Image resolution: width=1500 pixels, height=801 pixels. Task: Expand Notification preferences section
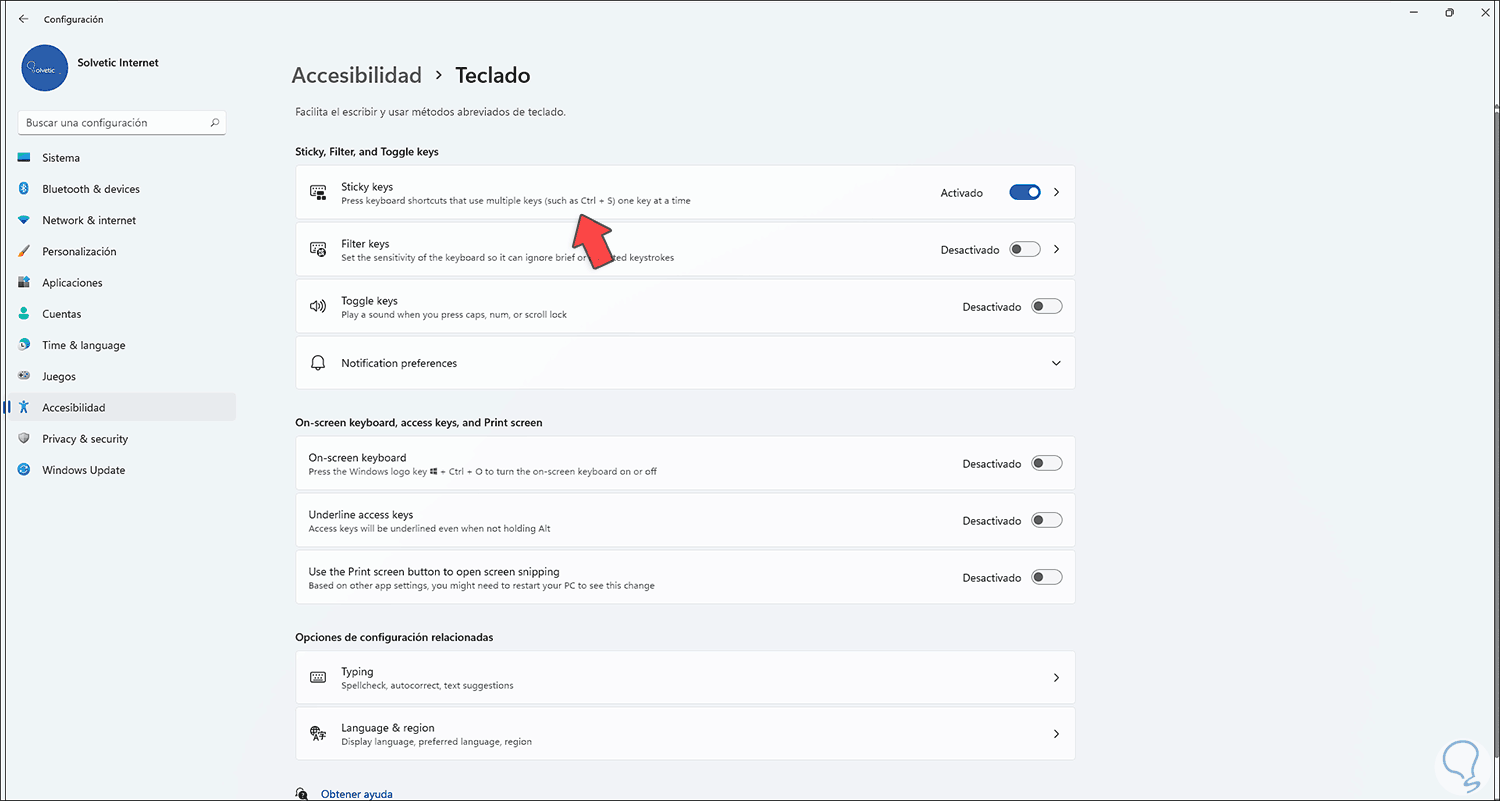(x=1056, y=363)
